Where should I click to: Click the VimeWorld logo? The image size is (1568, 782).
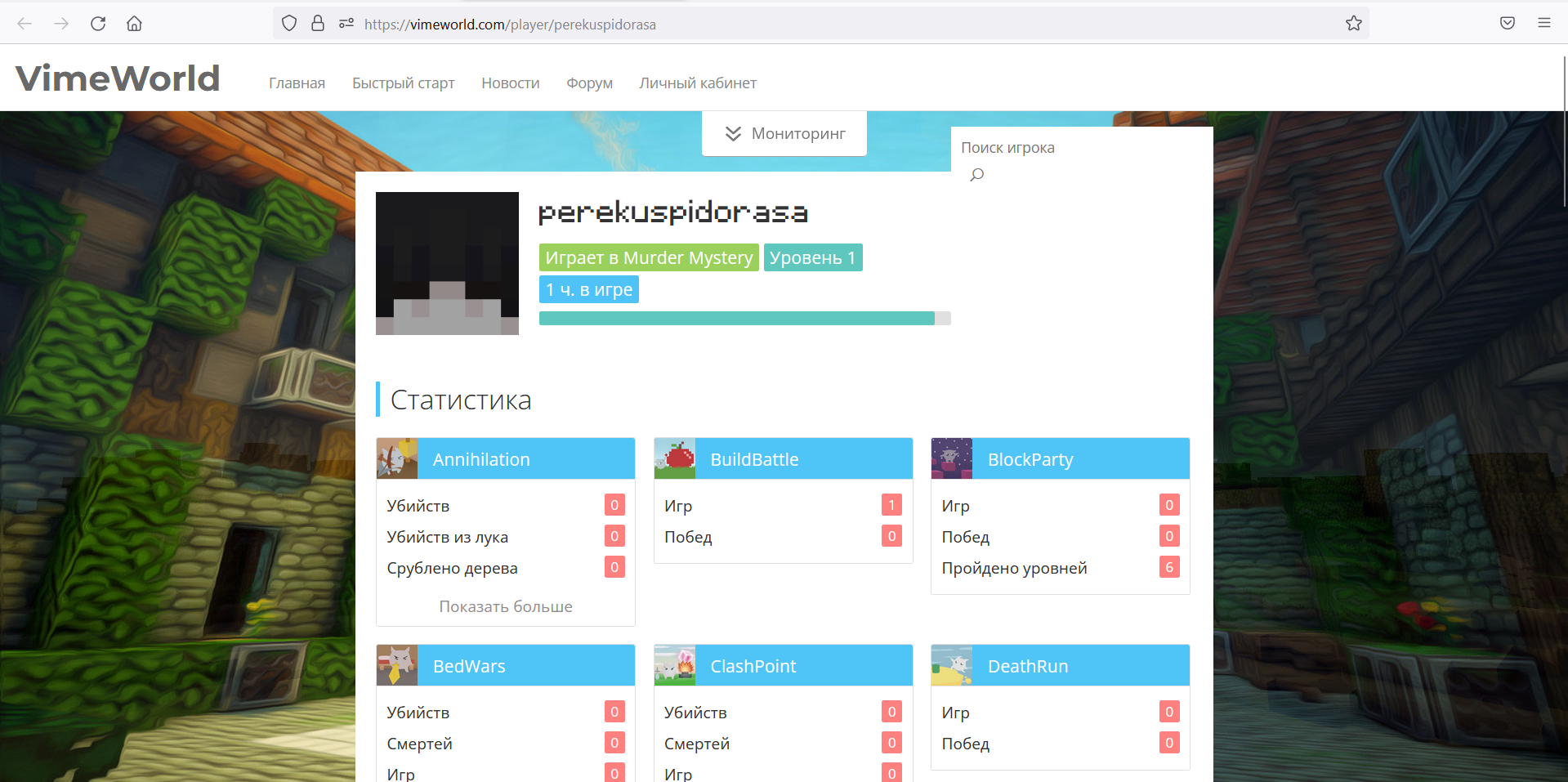pos(118,78)
